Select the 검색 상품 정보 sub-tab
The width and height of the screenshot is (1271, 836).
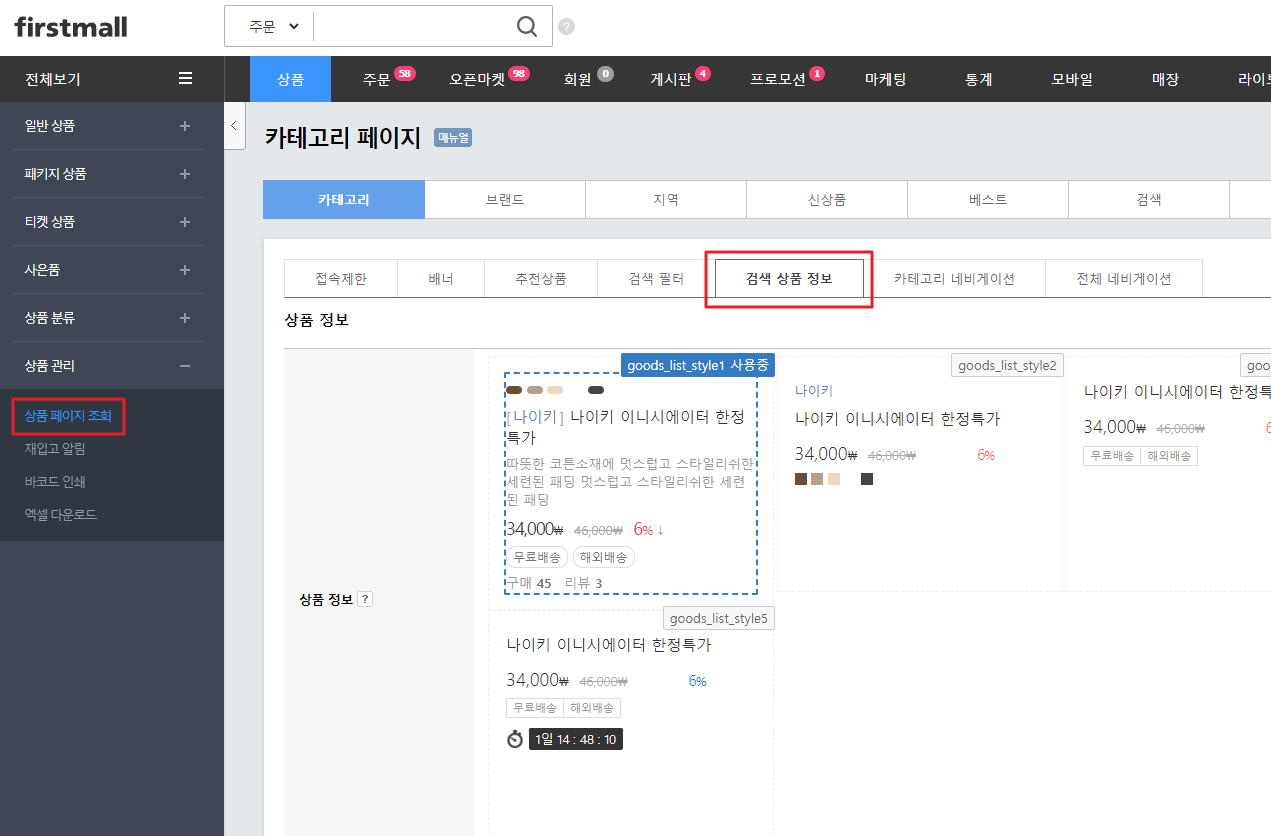pyautogui.click(x=789, y=279)
